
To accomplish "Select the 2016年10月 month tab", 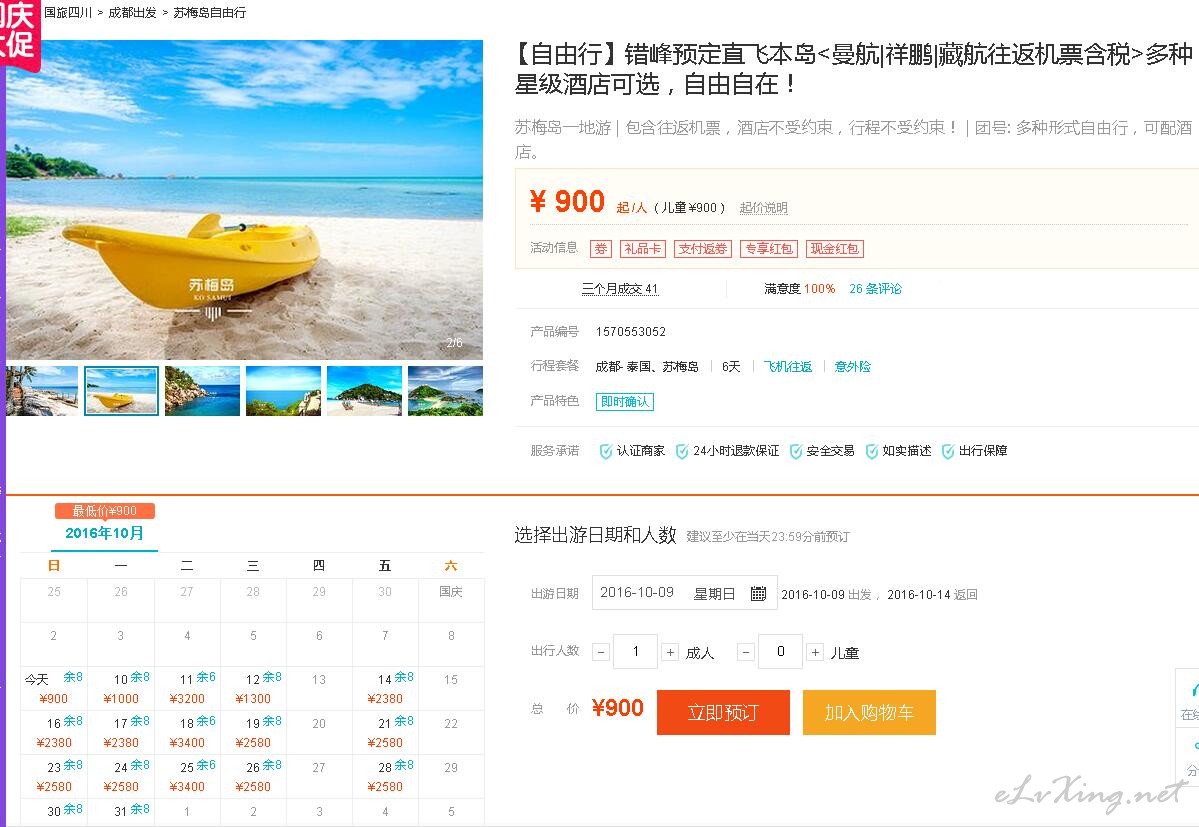I will [105, 533].
